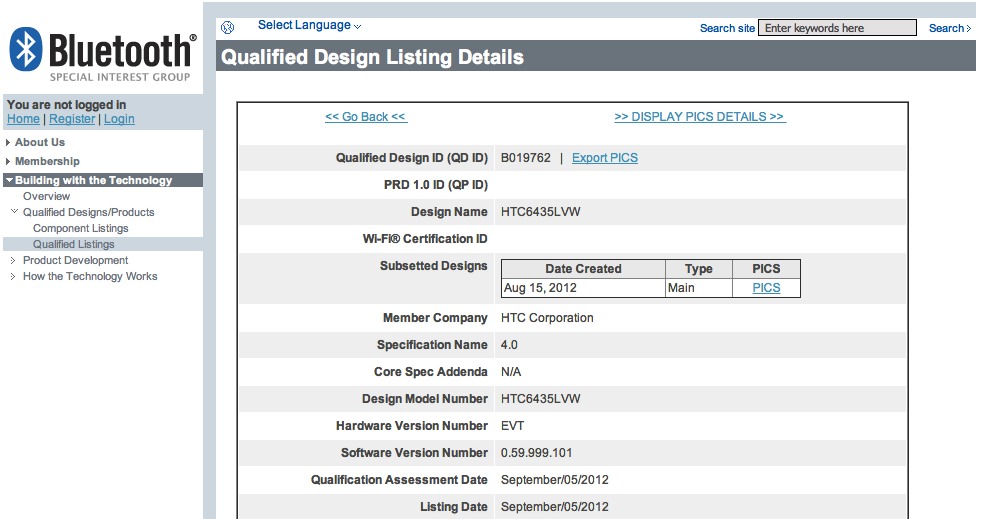Click the globe icon beside Select Language

point(227,27)
